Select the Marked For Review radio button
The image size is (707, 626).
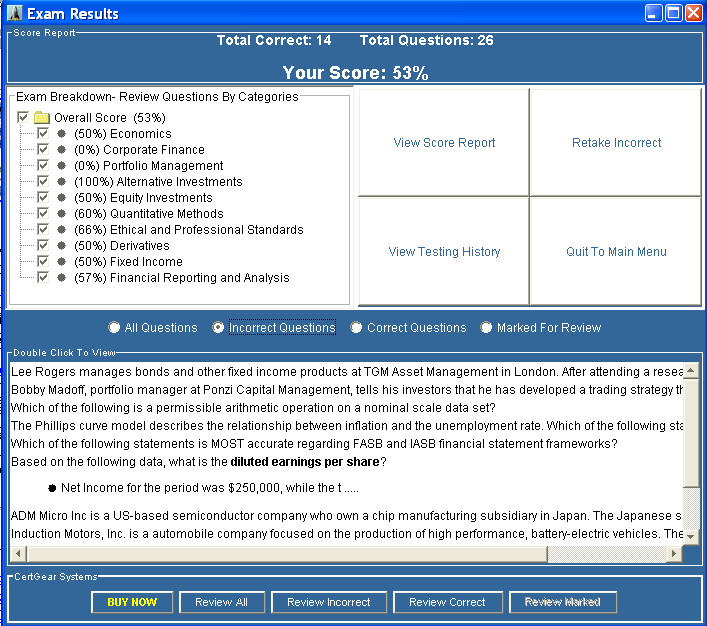pos(486,327)
